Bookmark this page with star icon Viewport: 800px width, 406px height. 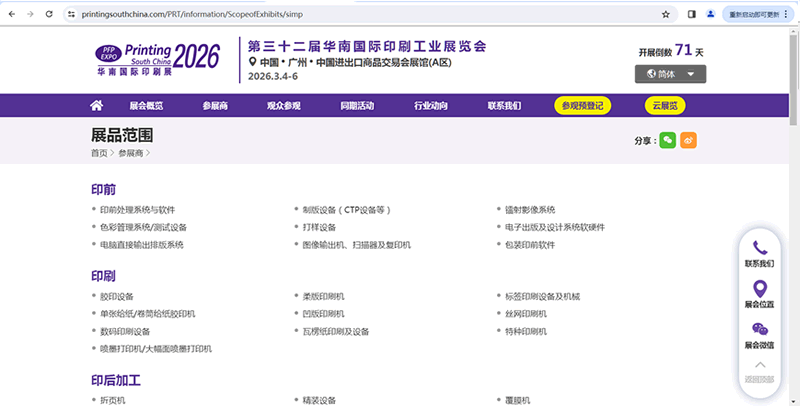coord(666,15)
